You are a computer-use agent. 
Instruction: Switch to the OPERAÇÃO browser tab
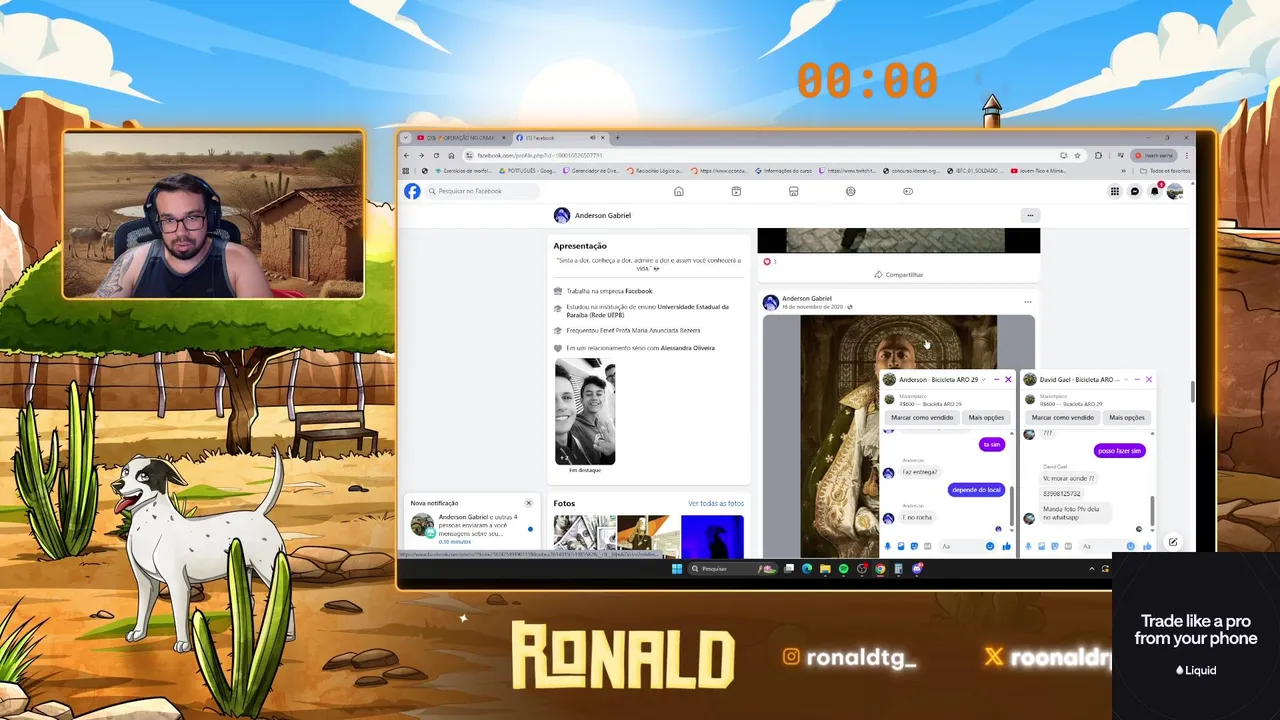460,138
